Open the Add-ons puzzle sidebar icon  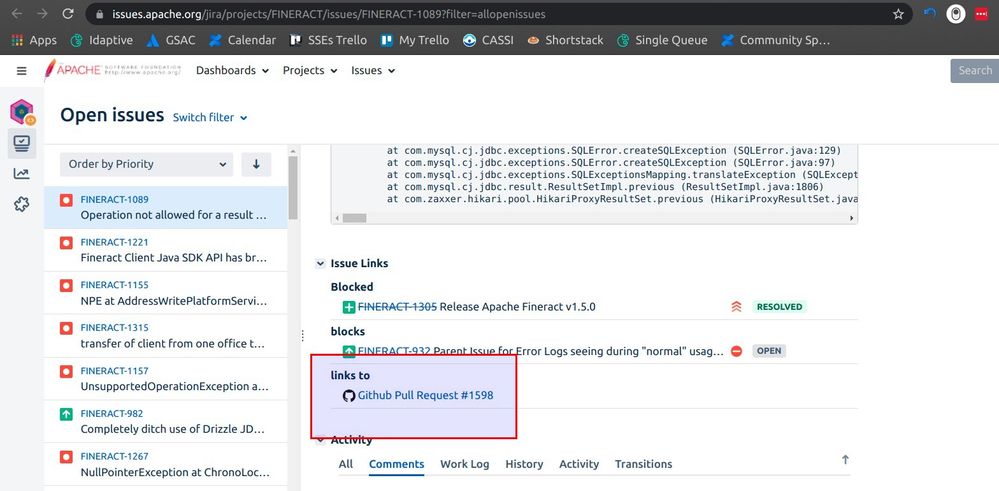[22, 204]
